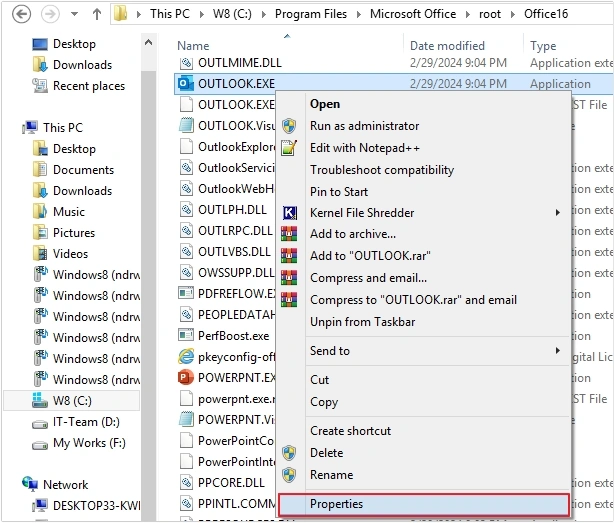The image size is (614, 523).
Task: Click the Forward navigation arrow
Action: coord(50,14)
